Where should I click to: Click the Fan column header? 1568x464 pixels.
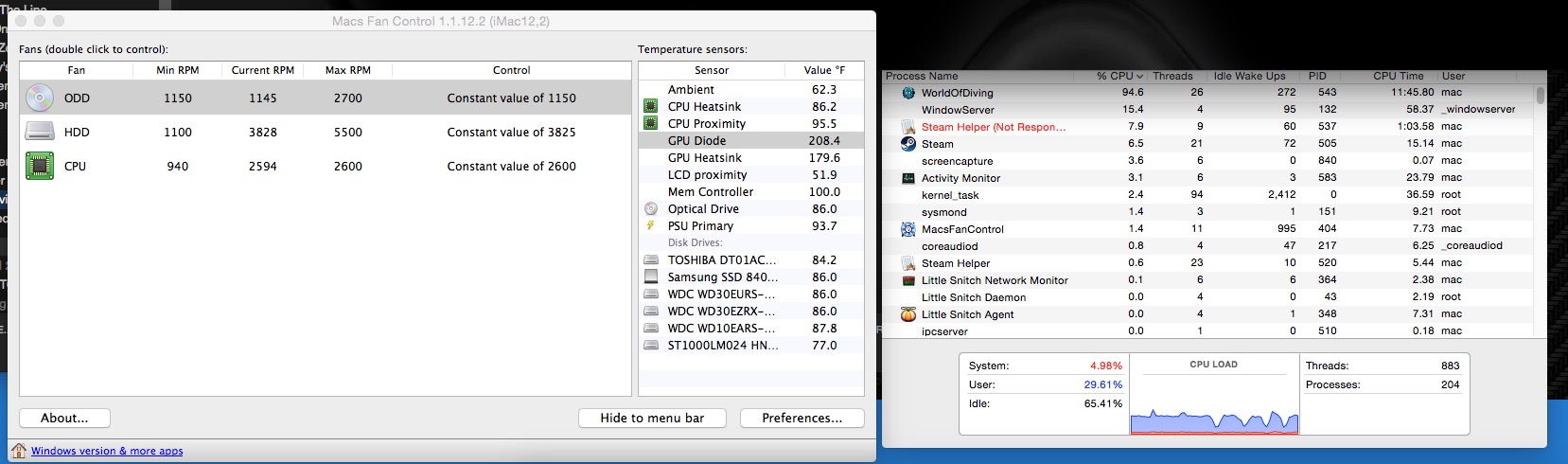(77, 70)
